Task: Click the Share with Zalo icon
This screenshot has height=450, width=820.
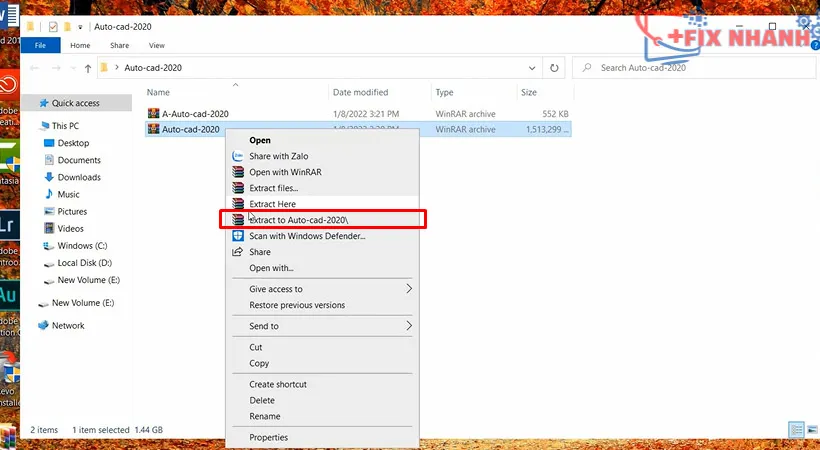Action: coord(238,156)
